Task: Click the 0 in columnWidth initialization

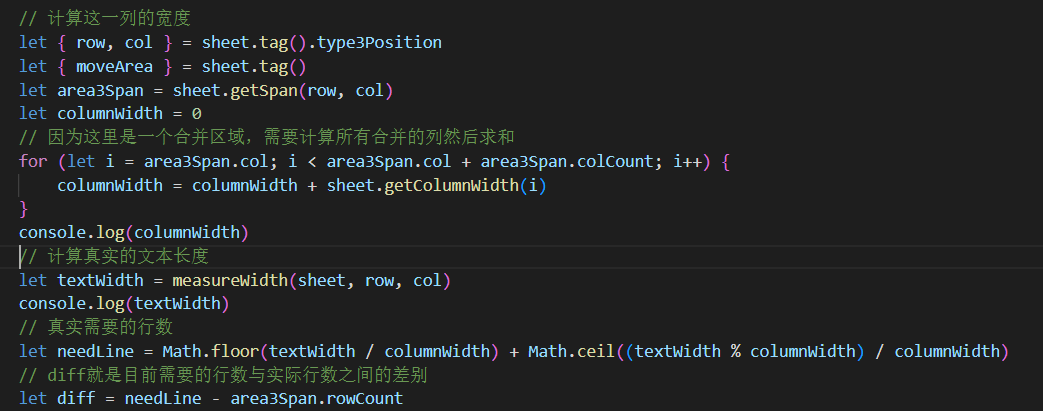Action: point(197,114)
